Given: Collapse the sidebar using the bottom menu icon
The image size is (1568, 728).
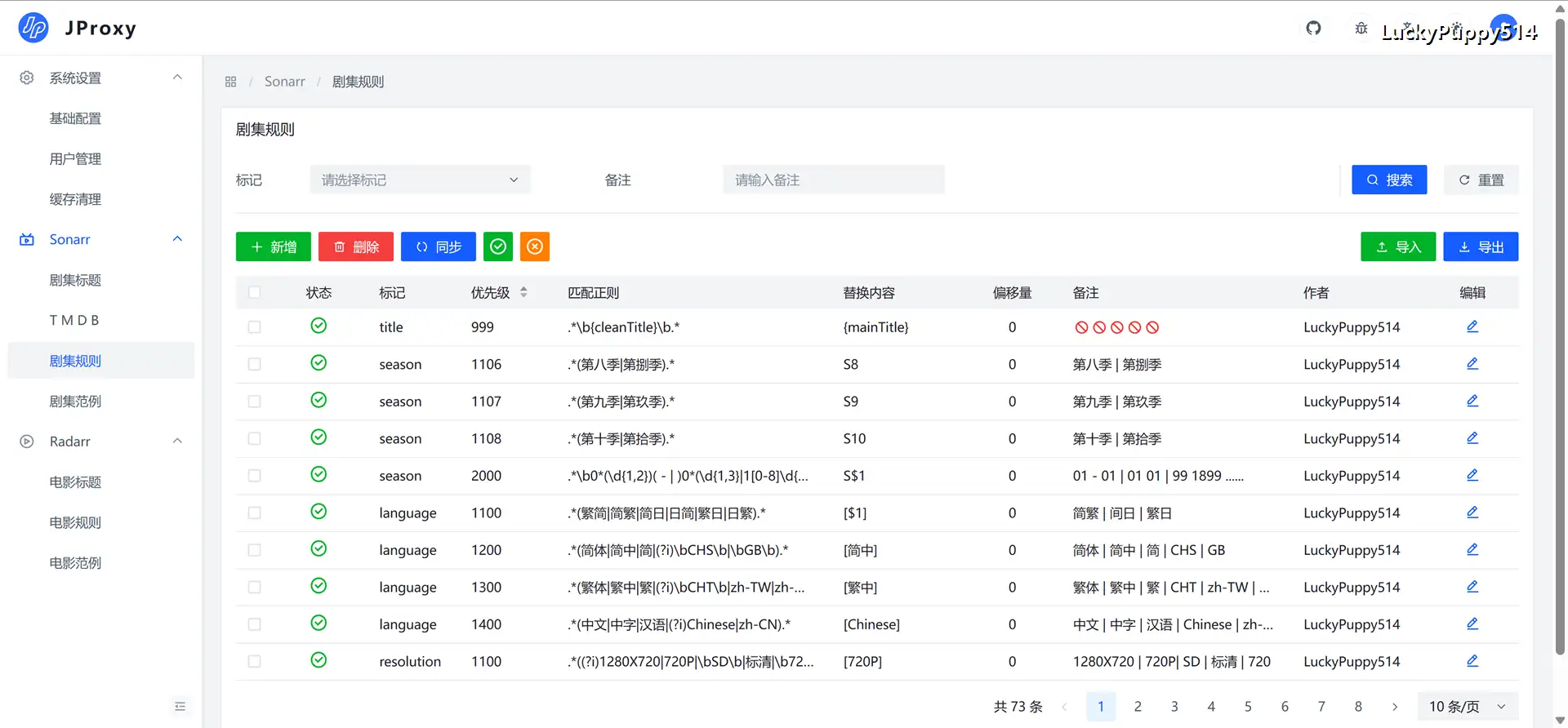Looking at the screenshot, I should 180,706.
